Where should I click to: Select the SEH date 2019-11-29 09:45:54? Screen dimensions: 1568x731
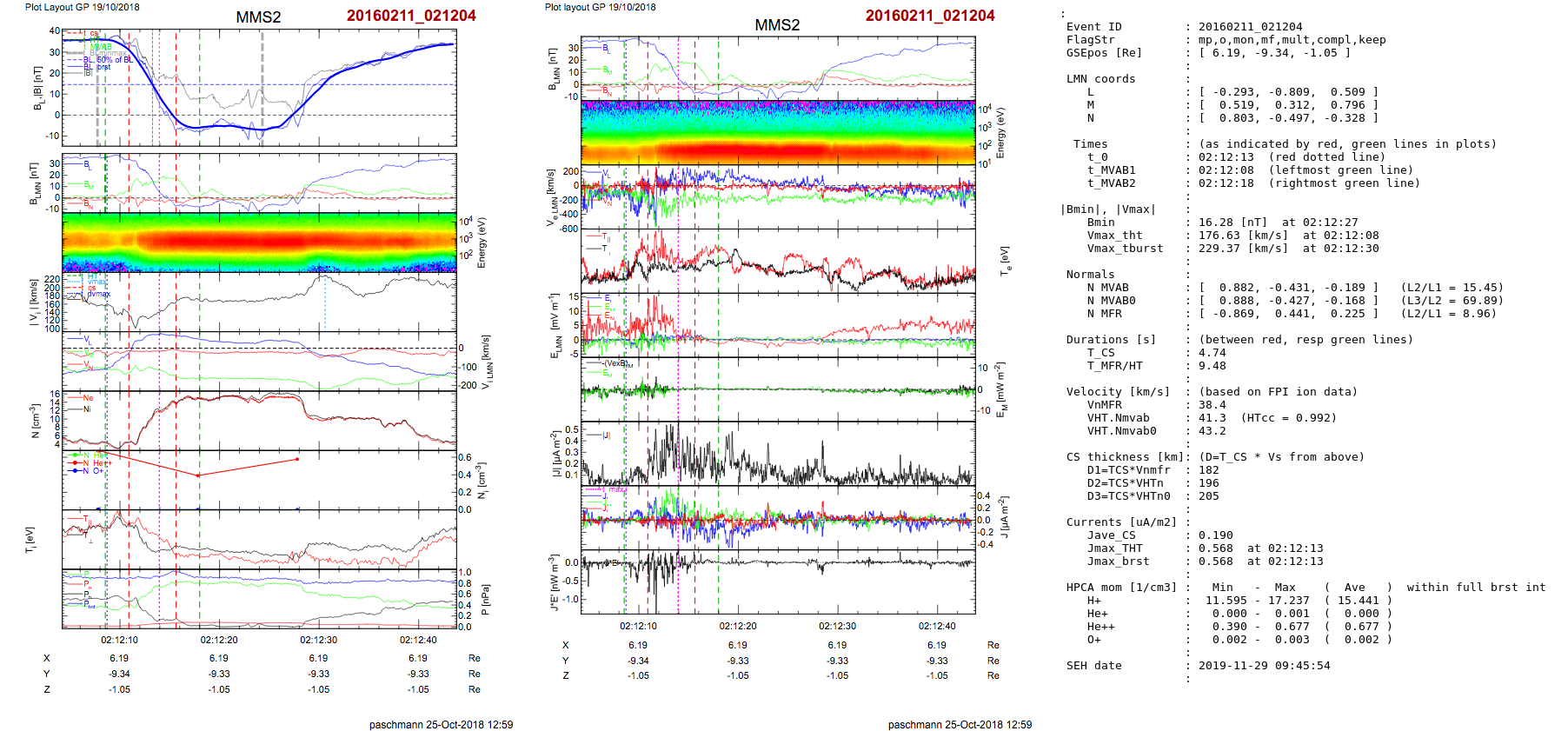[x=1265, y=666]
